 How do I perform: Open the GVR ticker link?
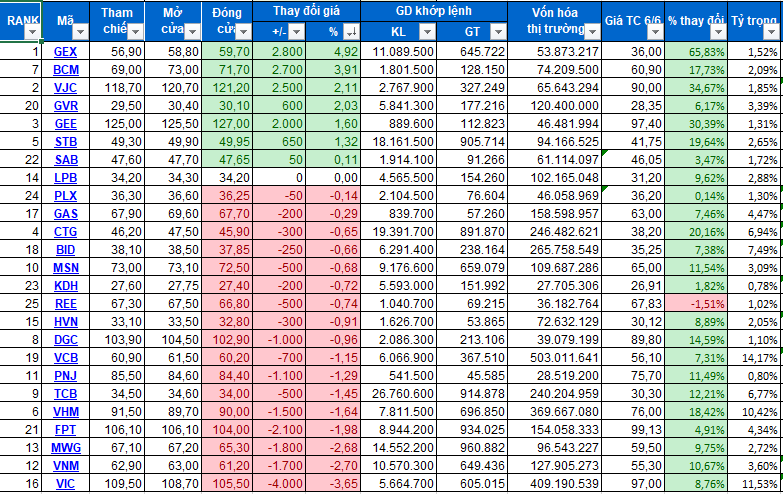pos(65,106)
